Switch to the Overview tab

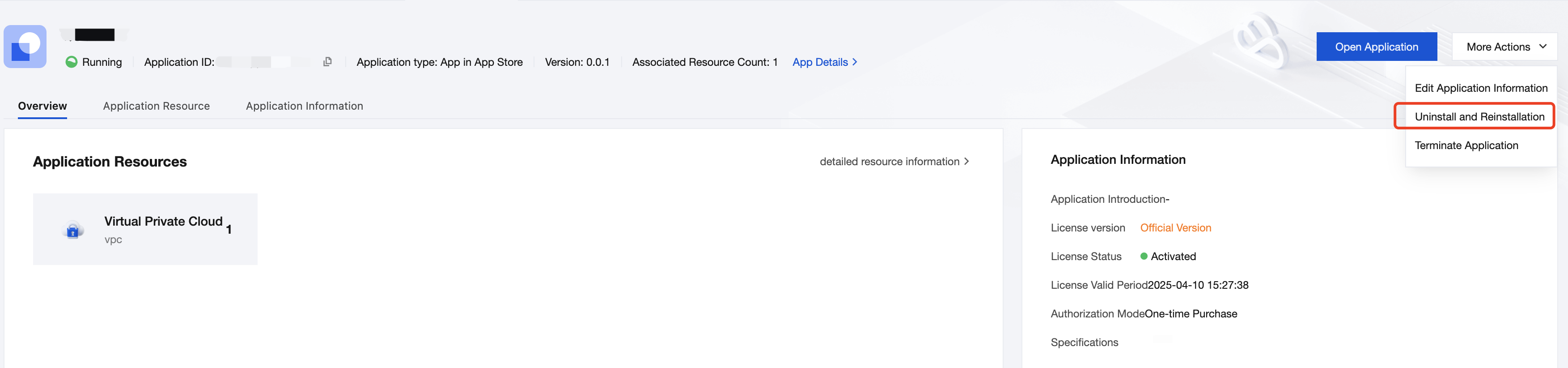42,106
